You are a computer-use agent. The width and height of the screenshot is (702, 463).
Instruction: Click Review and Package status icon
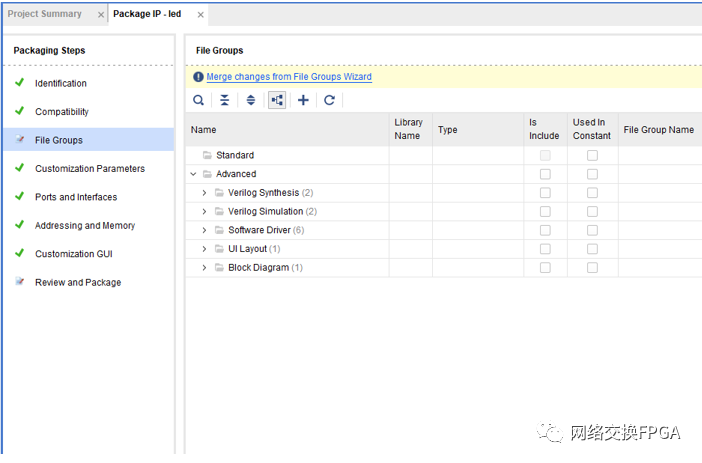pyautogui.click(x=19, y=282)
